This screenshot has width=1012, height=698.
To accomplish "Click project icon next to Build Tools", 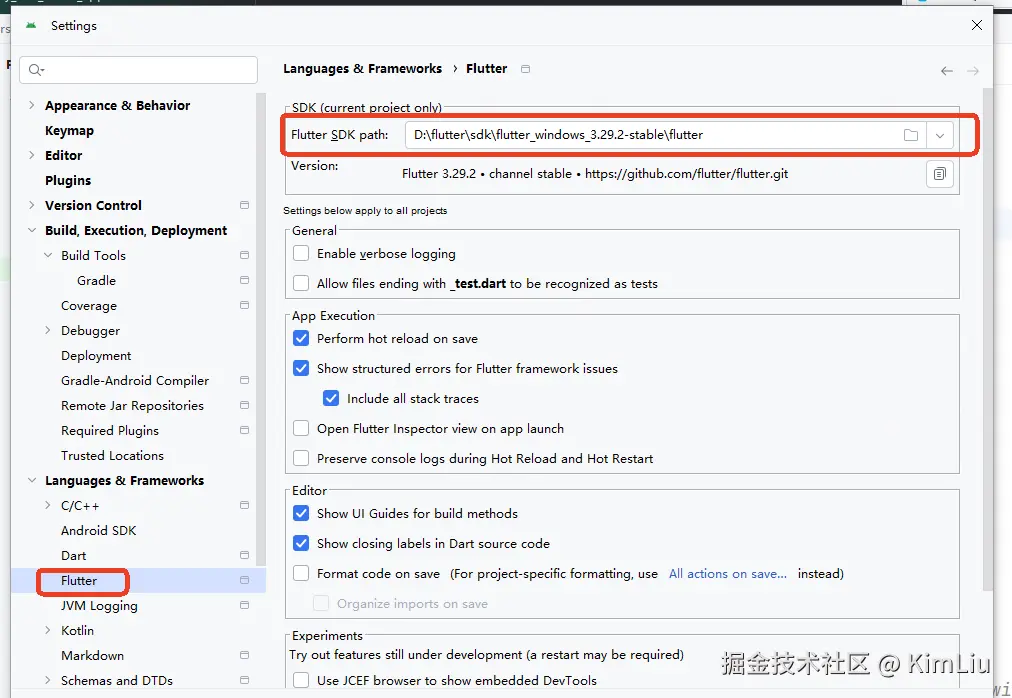I will 245,256.
